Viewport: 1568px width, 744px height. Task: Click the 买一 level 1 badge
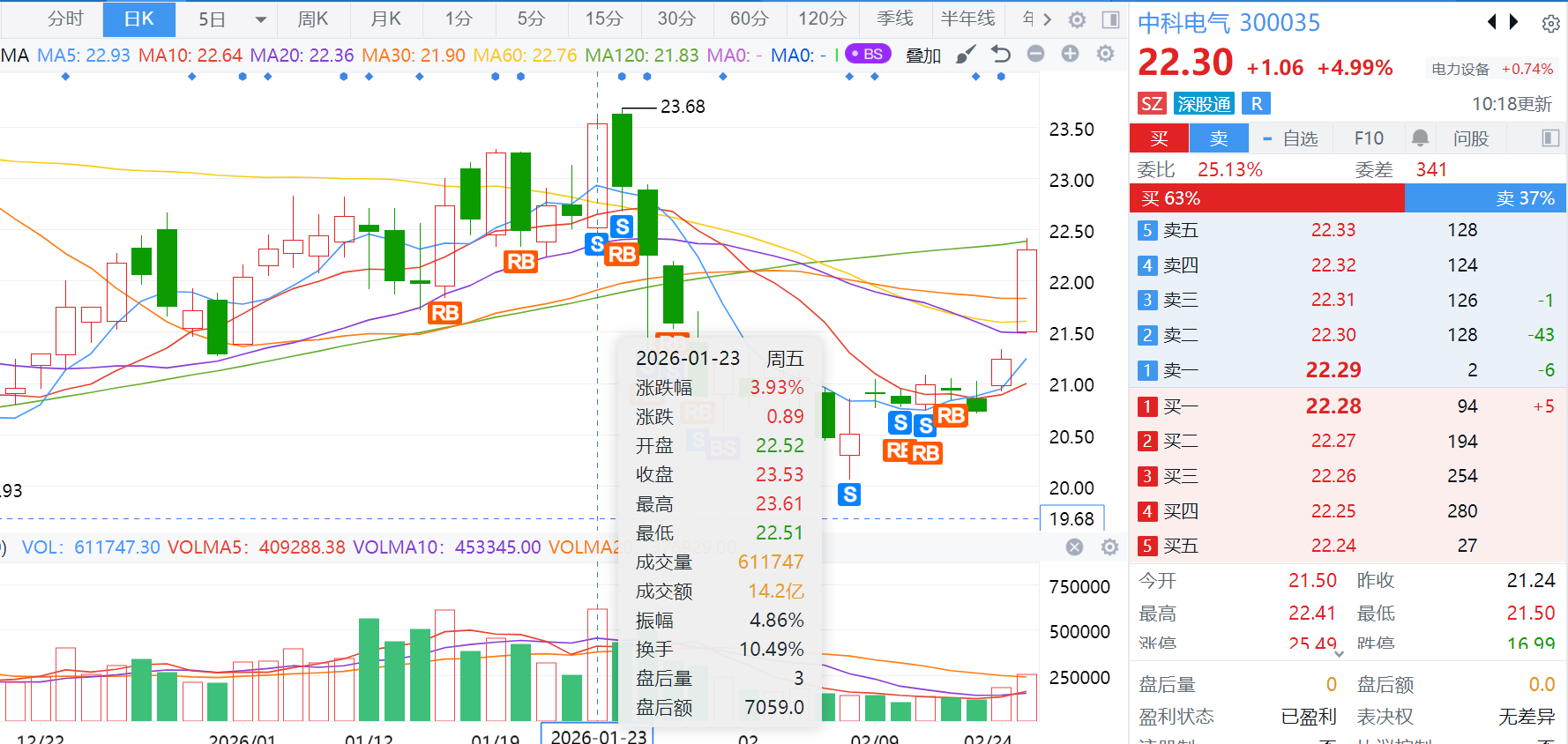[x=1147, y=406]
